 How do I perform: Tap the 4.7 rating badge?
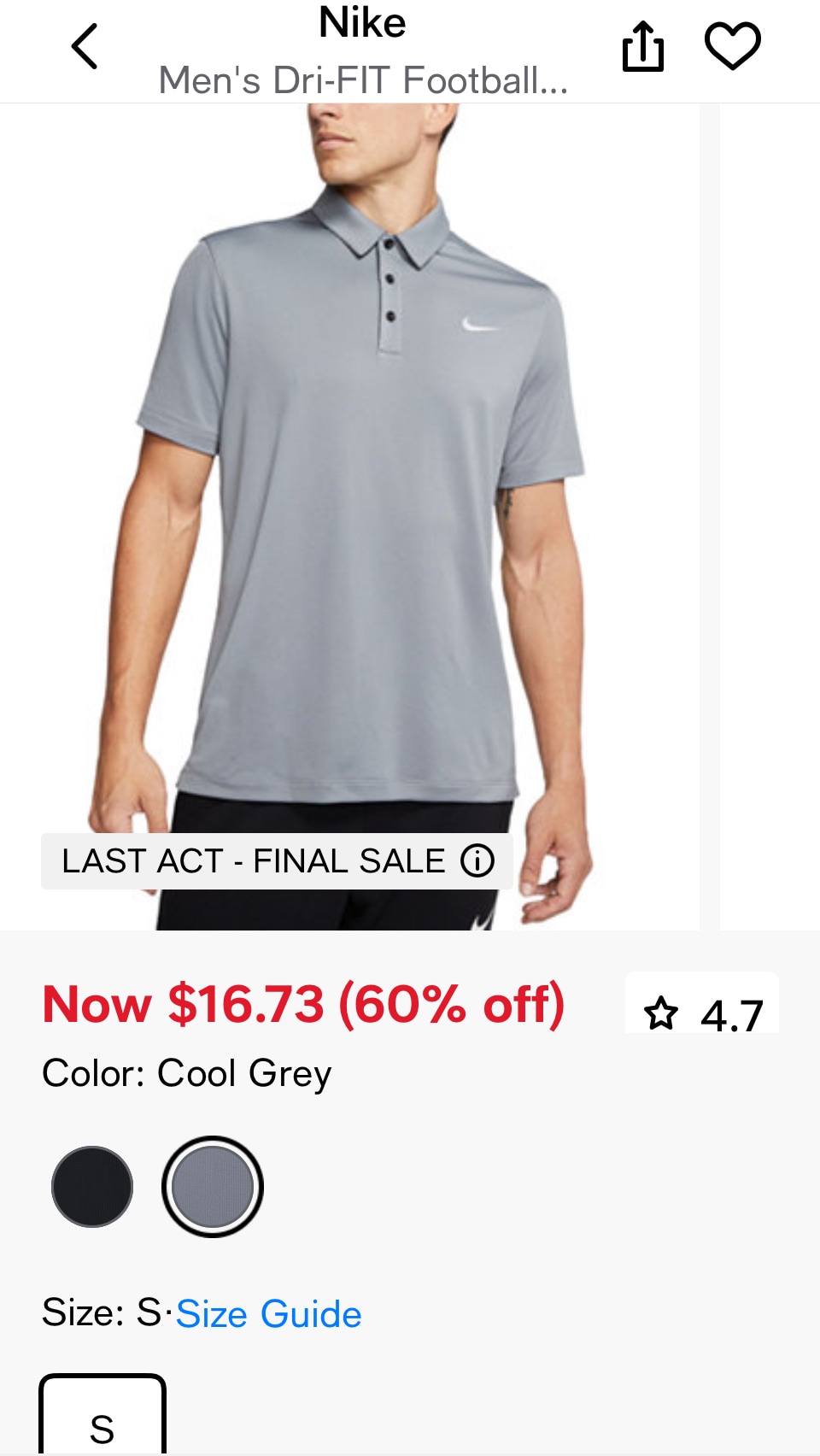coord(702,1004)
